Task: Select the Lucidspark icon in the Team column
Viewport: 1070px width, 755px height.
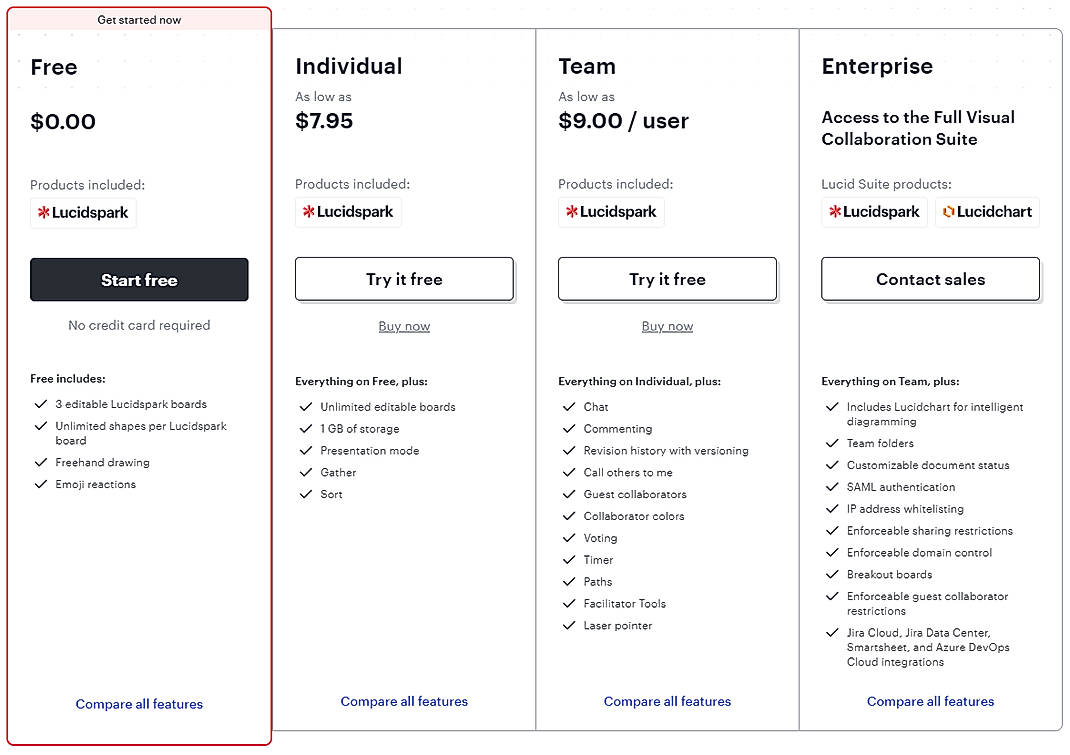Action: [611, 211]
